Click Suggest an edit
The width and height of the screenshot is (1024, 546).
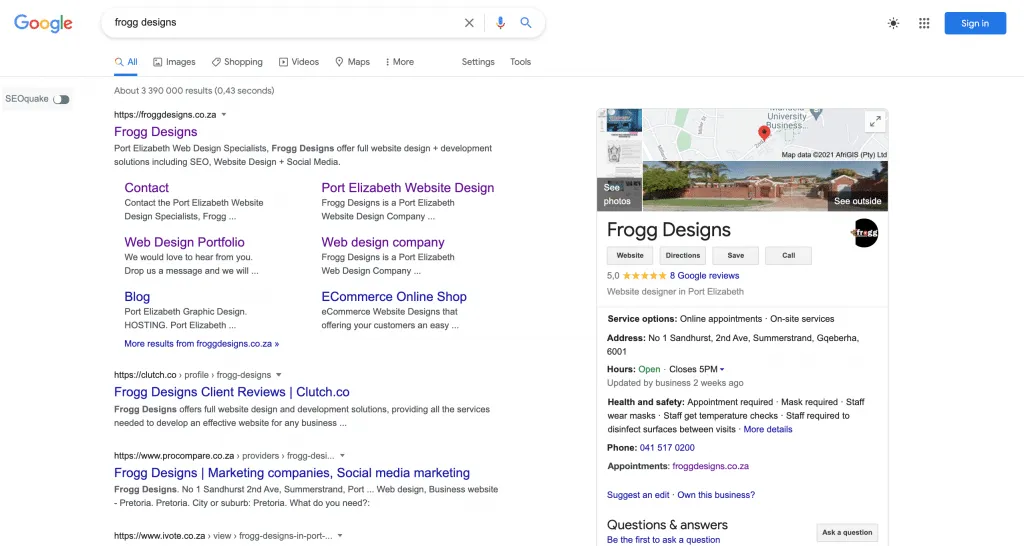pos(638,494)
